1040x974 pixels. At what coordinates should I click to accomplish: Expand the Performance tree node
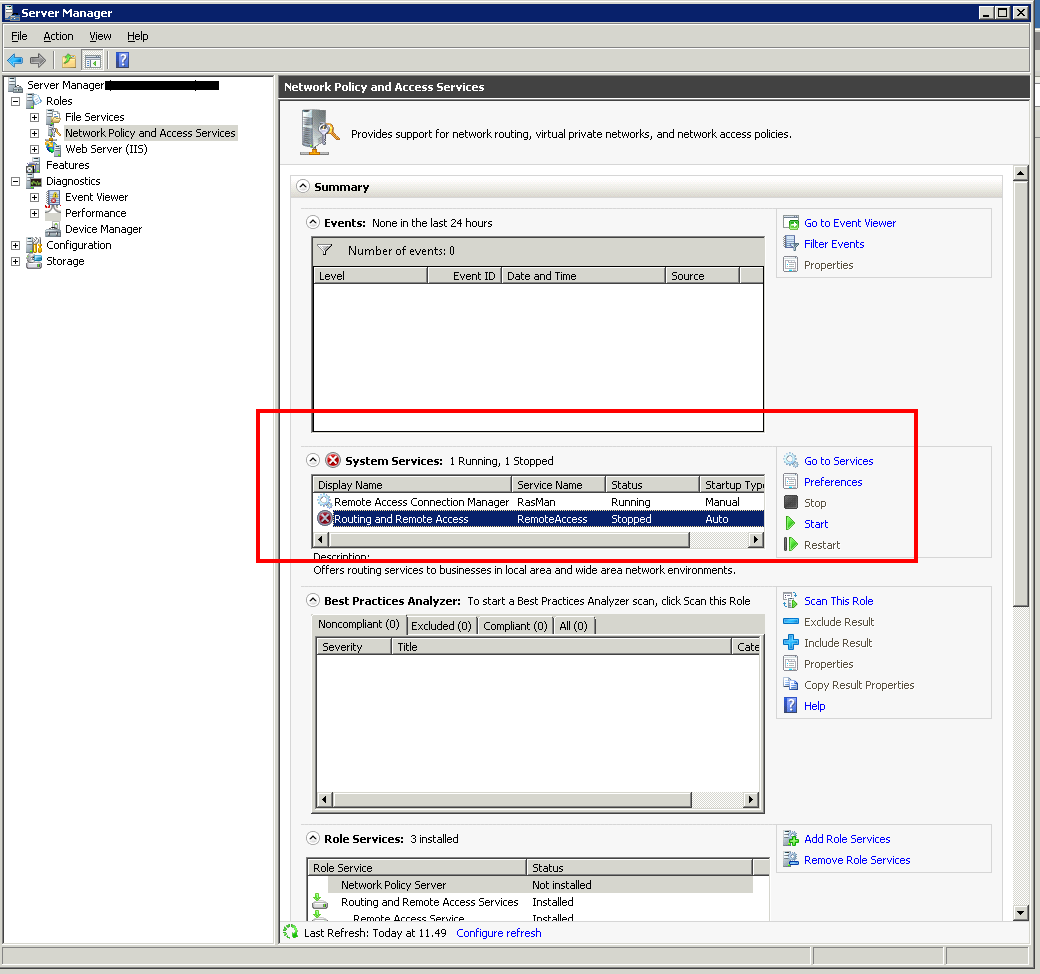34,213
